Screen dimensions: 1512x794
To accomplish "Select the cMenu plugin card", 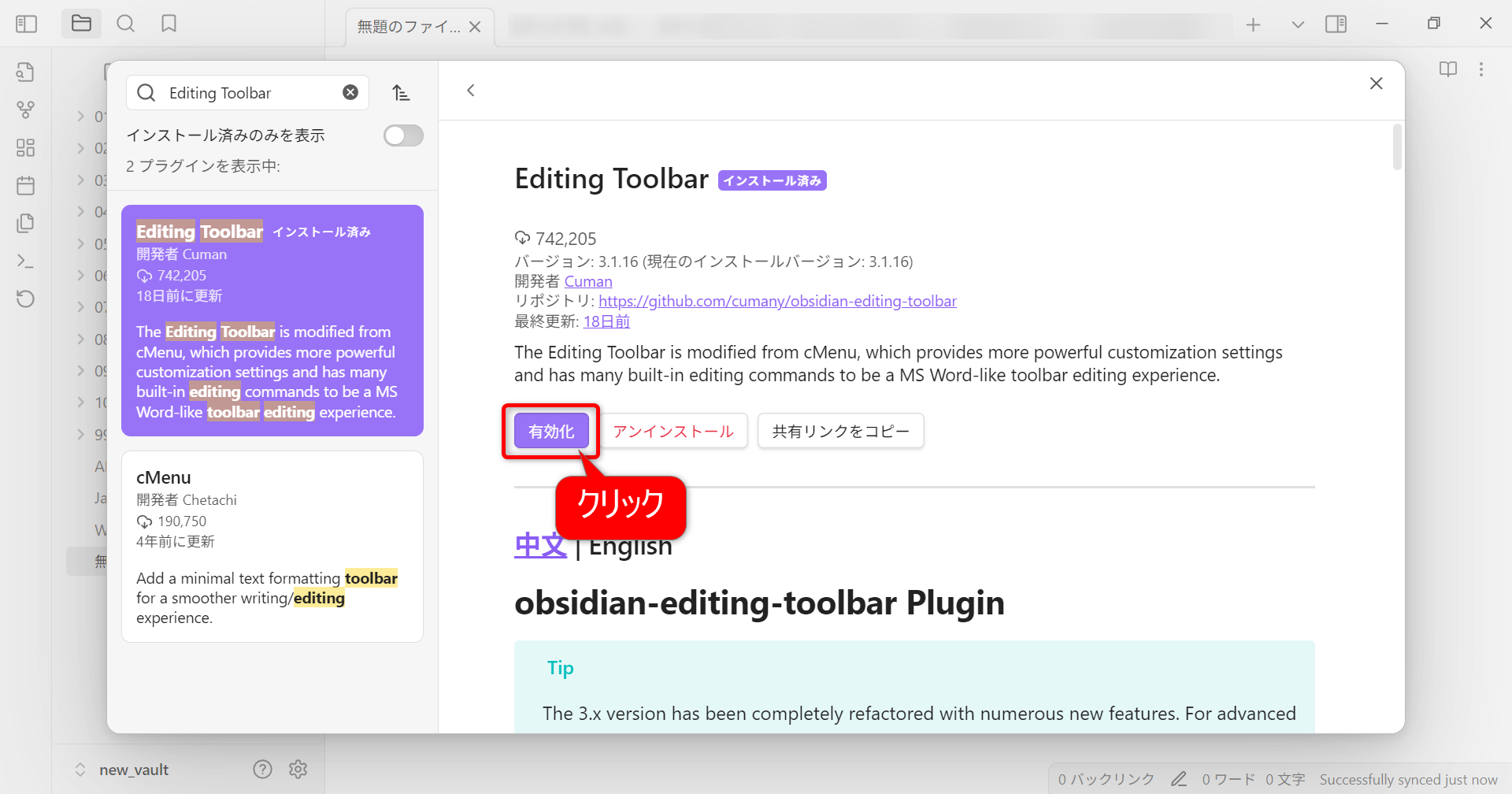I will 272,547.
